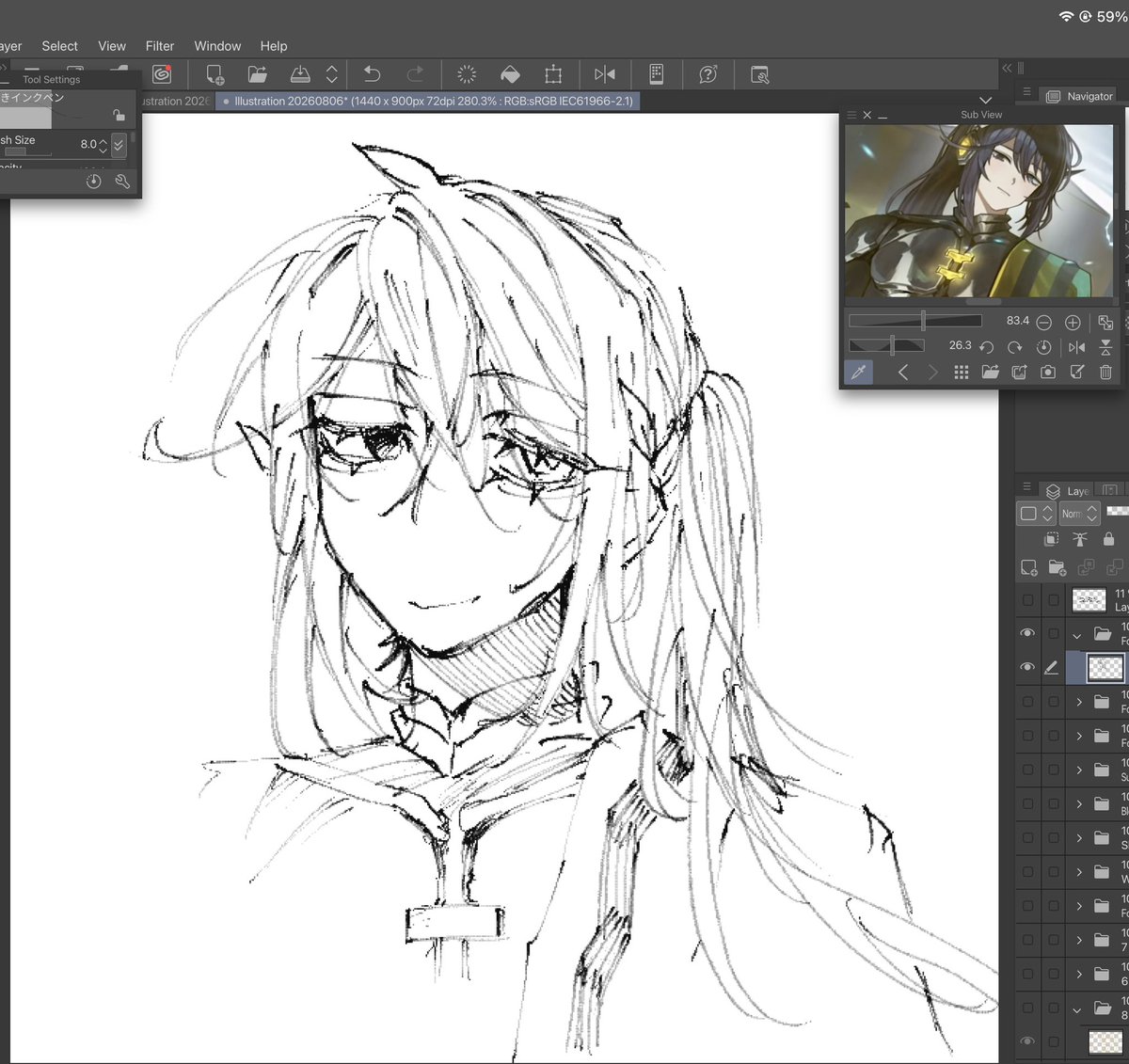Click the selected layer thumbnail in Layer palette

pos(1105,668)
